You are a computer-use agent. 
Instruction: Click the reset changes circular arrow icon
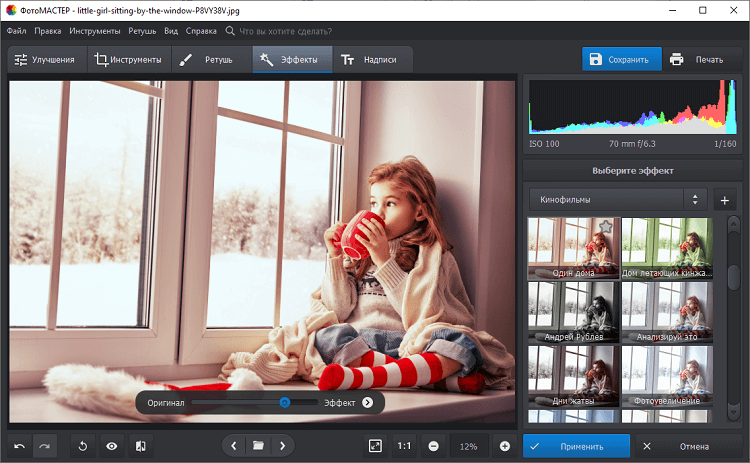84,446
